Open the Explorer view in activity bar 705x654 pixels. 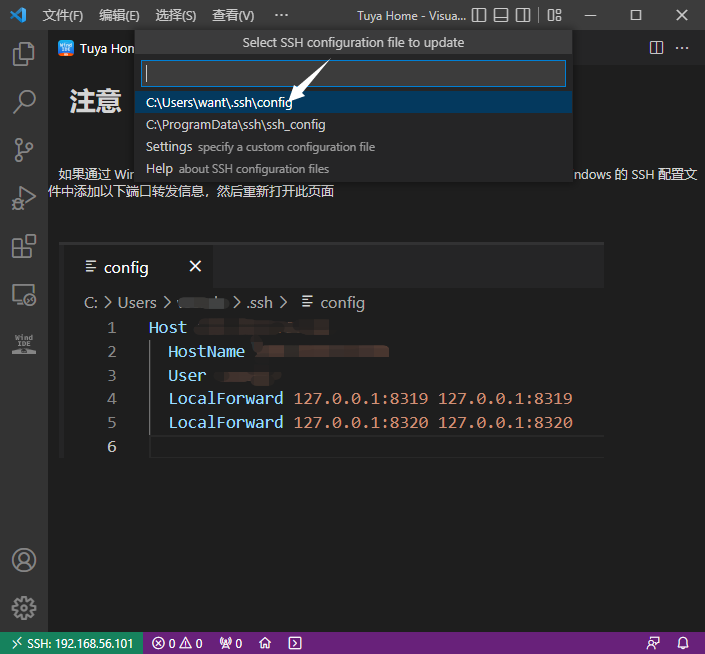tap(23, 54)
